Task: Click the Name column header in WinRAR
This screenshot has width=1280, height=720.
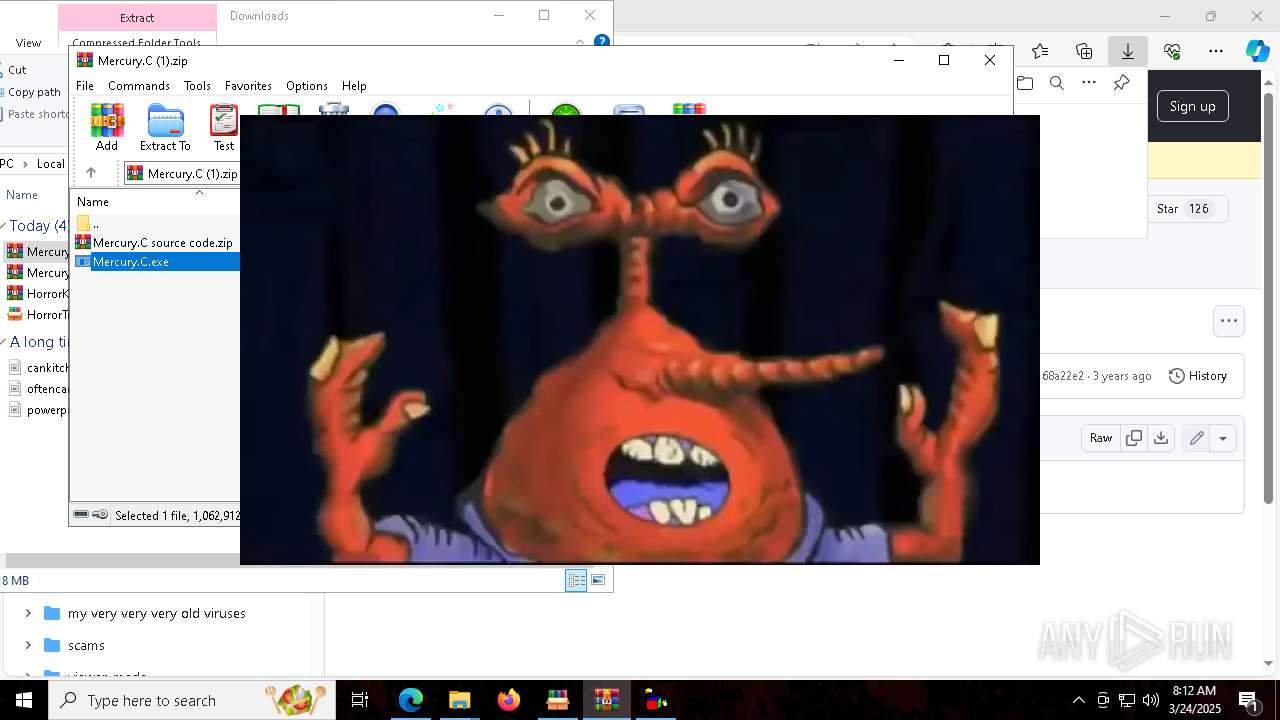Action: tap(93, 202)
